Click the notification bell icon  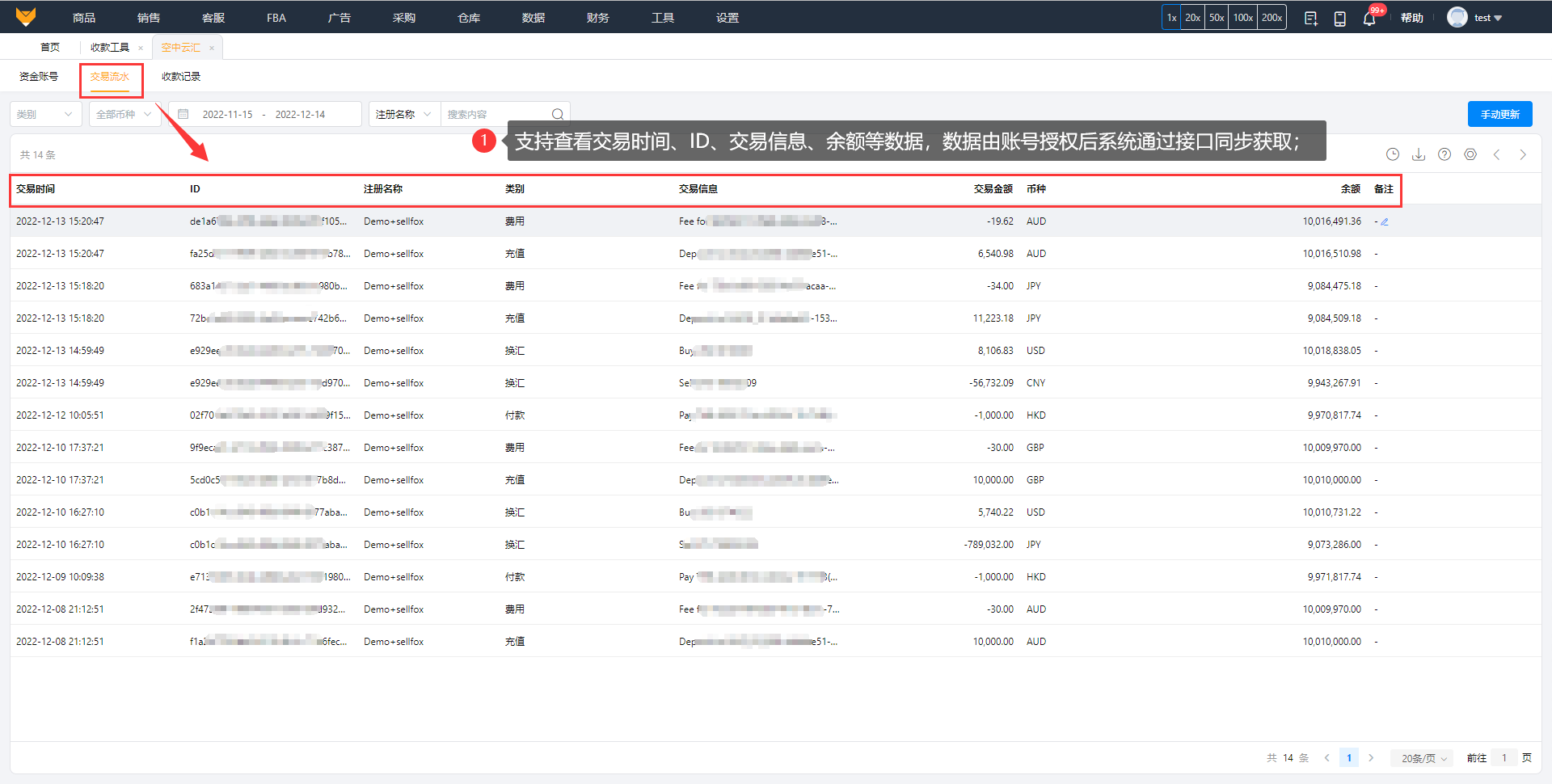(1369, 19)
